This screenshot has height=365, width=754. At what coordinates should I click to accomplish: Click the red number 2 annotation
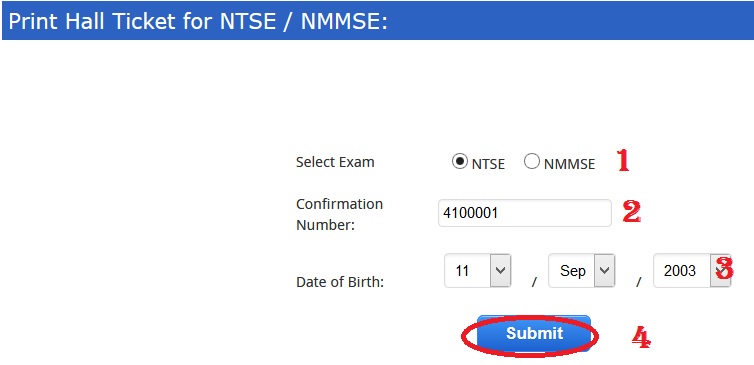click(631, 212)
